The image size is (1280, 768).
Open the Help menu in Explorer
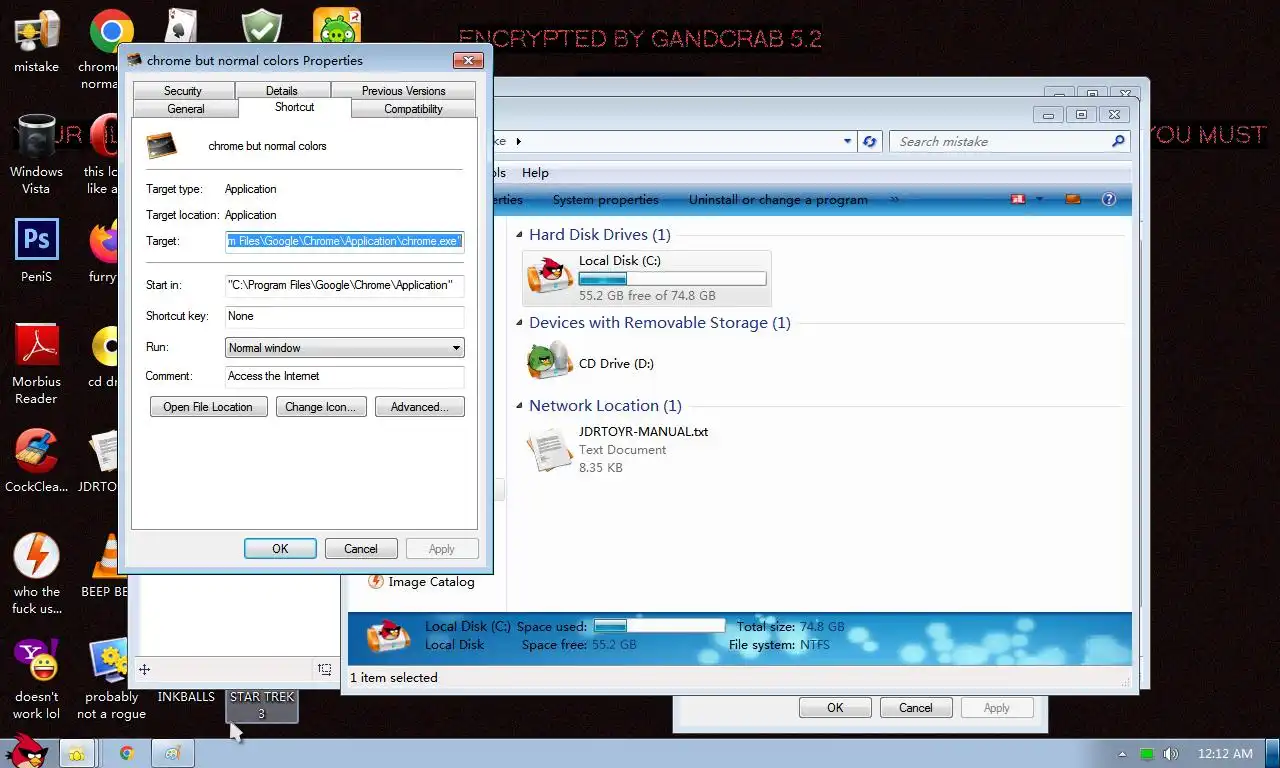[x=535, y=173]
